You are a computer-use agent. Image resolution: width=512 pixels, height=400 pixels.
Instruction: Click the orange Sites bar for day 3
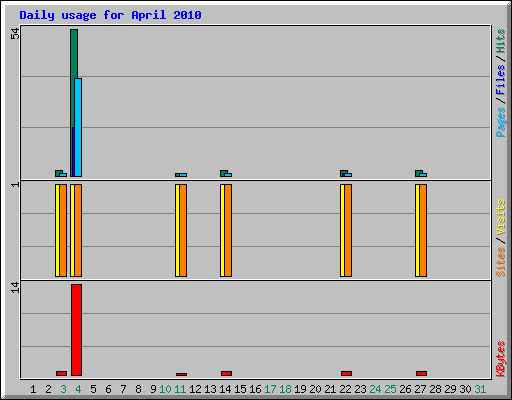click(x=63, y=230)
